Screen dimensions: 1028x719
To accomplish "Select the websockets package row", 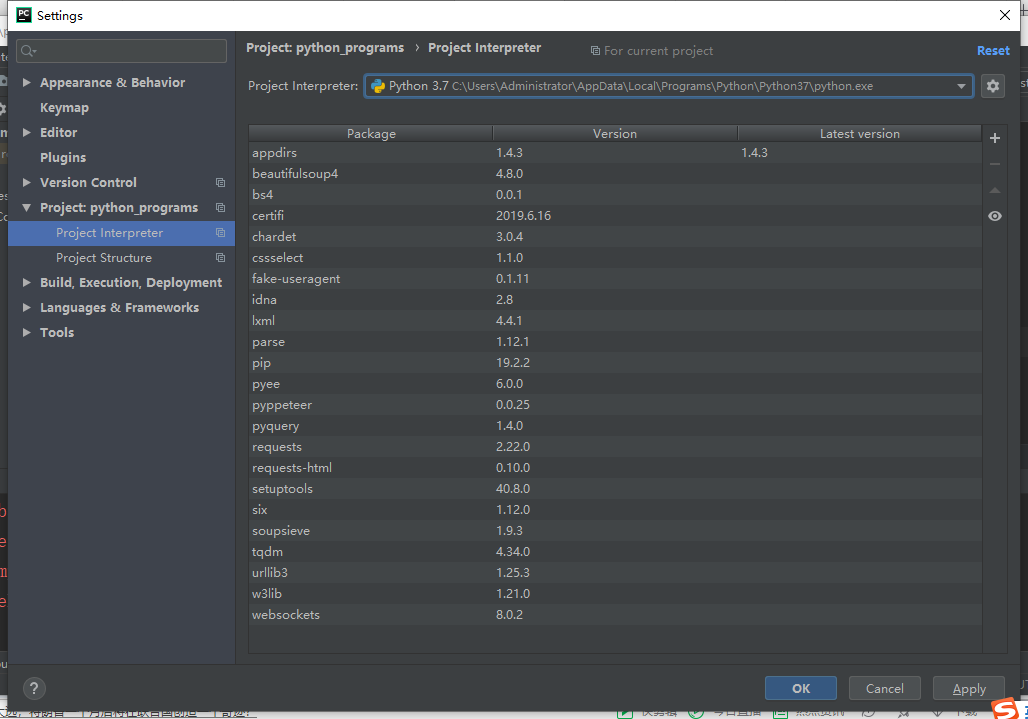I will pyautogui.click(x=615, y=614).
